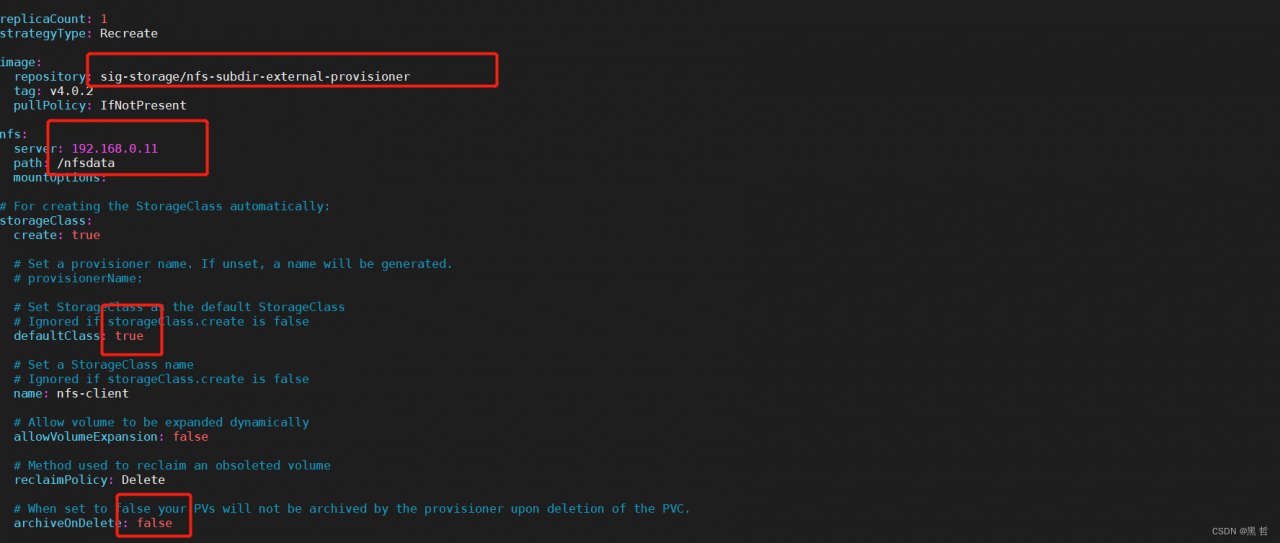This screenshot has height=543, width=1280.
Task: Click the mountOptions key line
Action: click(60, 177)
